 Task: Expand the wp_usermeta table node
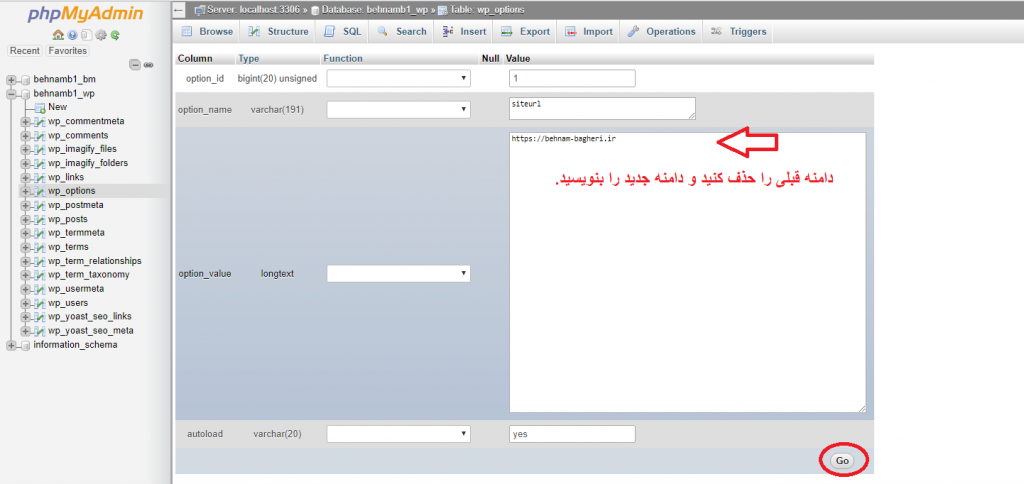25,289
